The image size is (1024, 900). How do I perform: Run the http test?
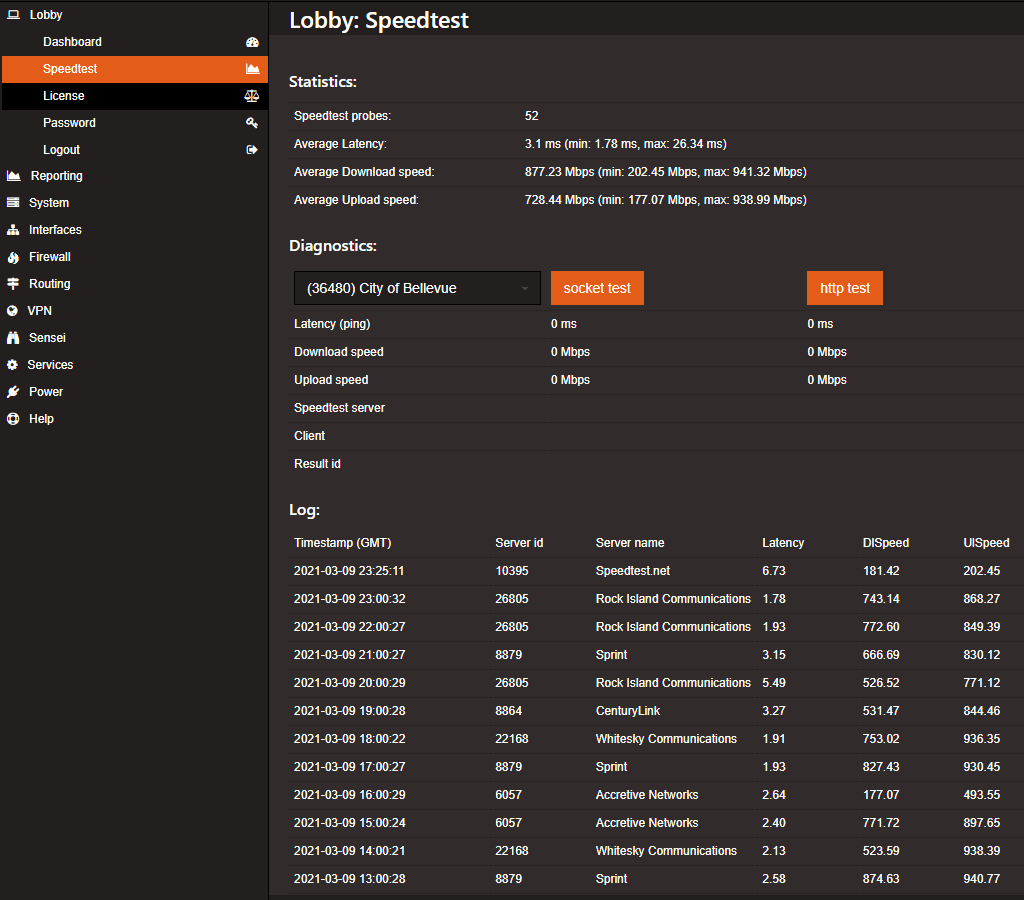845,288
